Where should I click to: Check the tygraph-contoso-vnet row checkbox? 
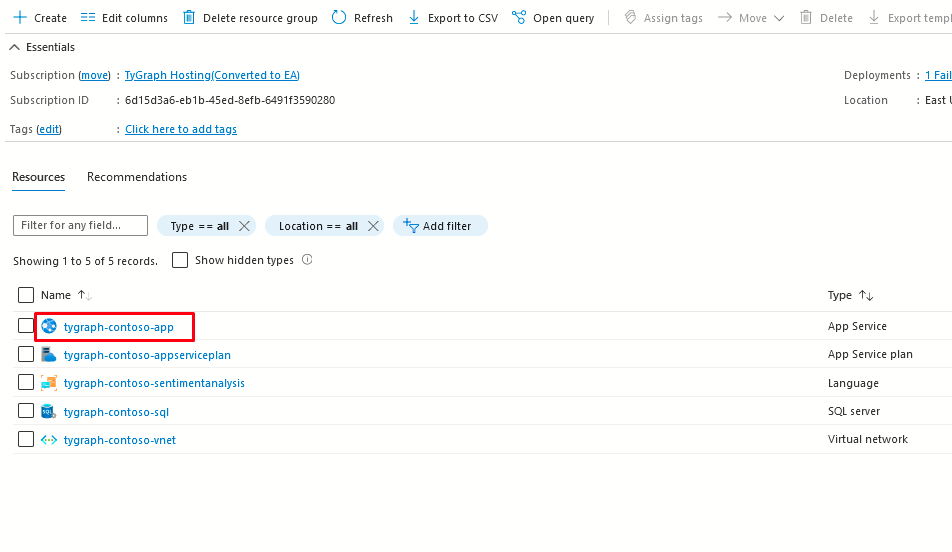click(26, 439)
